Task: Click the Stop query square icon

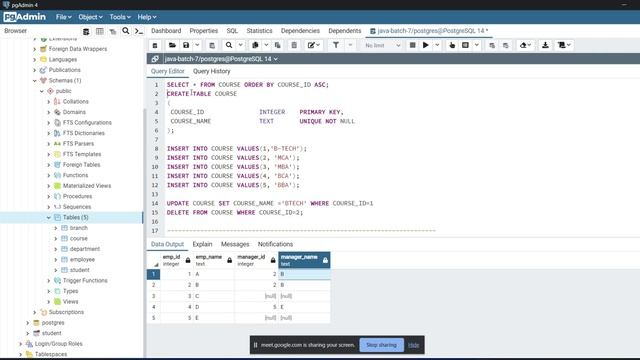Action: click(x=413, y=45)
